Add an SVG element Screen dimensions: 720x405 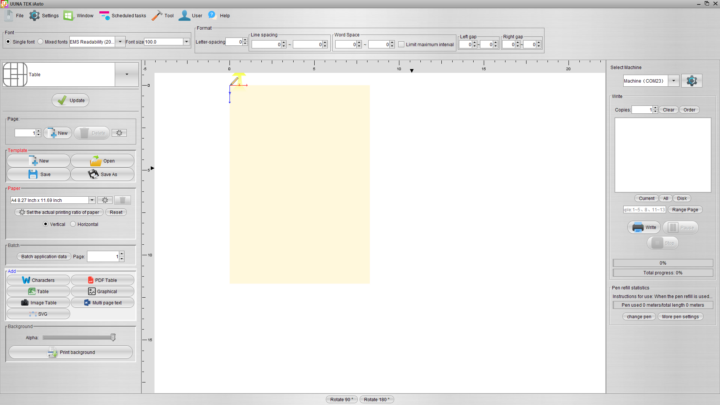click(x=39, y=314)
